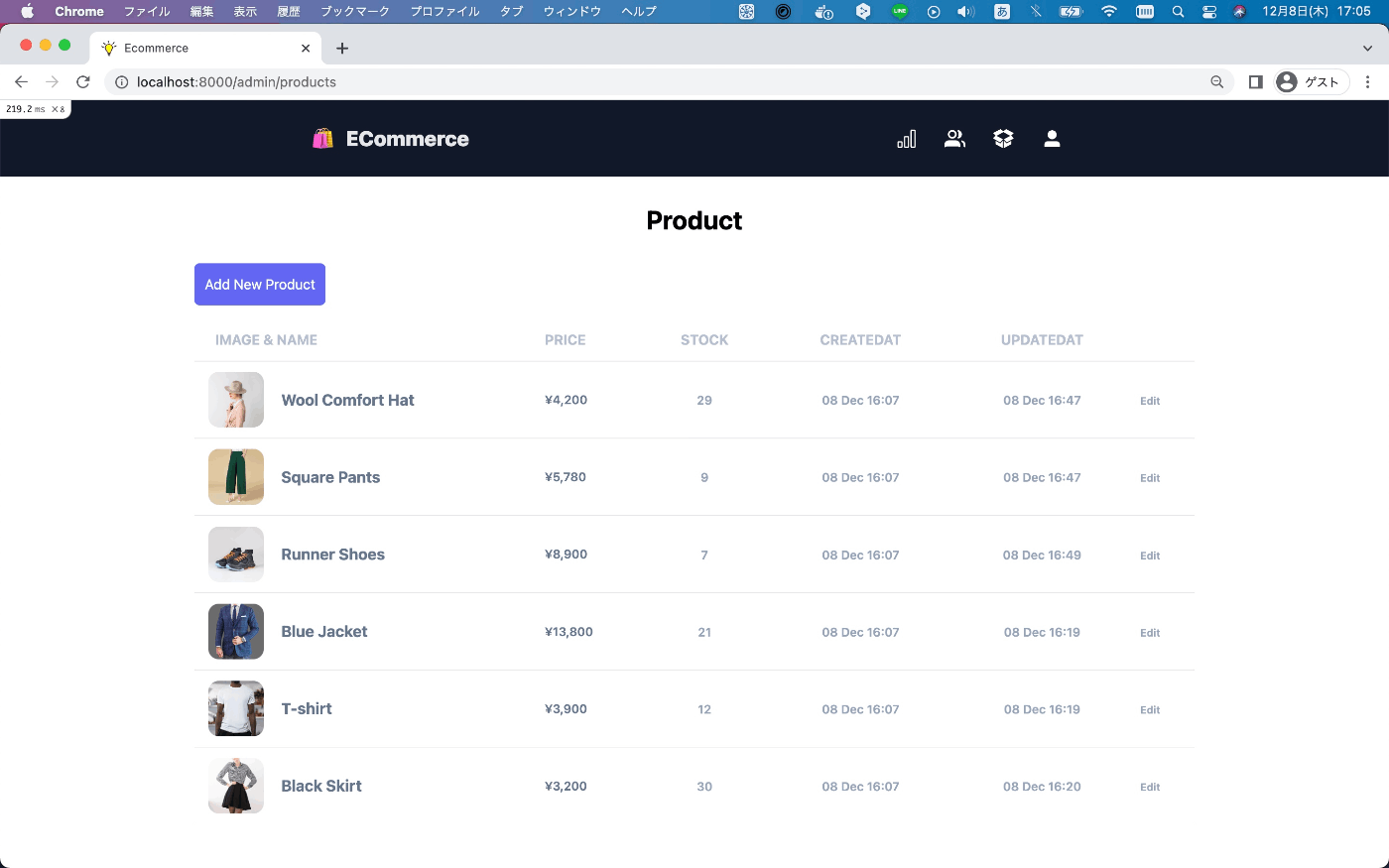Open Siri from the macOS menu bar
1389x868 pixels.
click(1239, 11)
